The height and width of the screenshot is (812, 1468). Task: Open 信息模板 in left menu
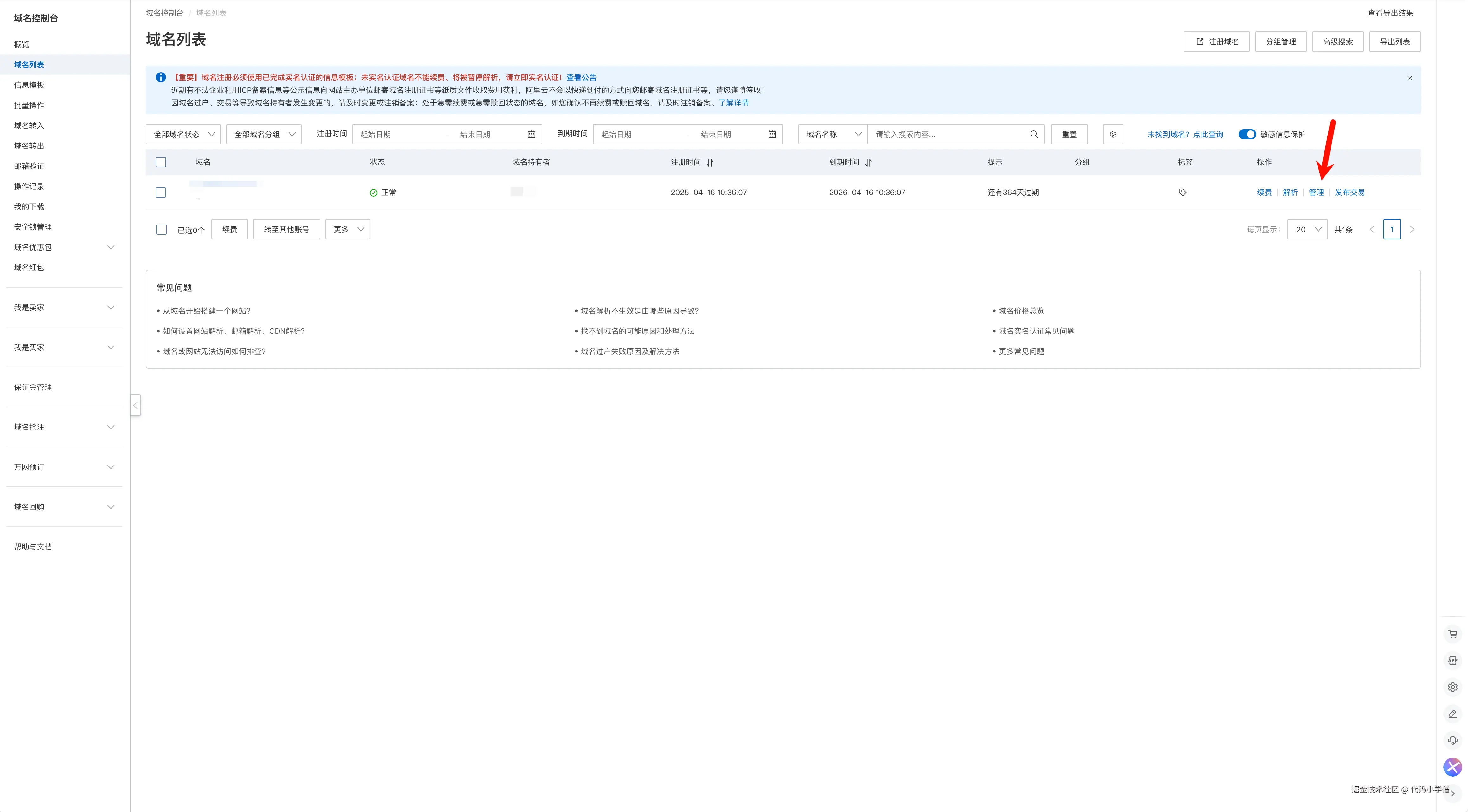(x=29, y=85)
